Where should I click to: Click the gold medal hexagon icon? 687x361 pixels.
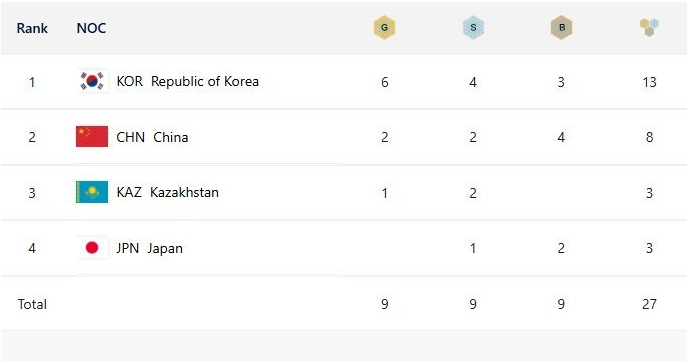point(384,28)
